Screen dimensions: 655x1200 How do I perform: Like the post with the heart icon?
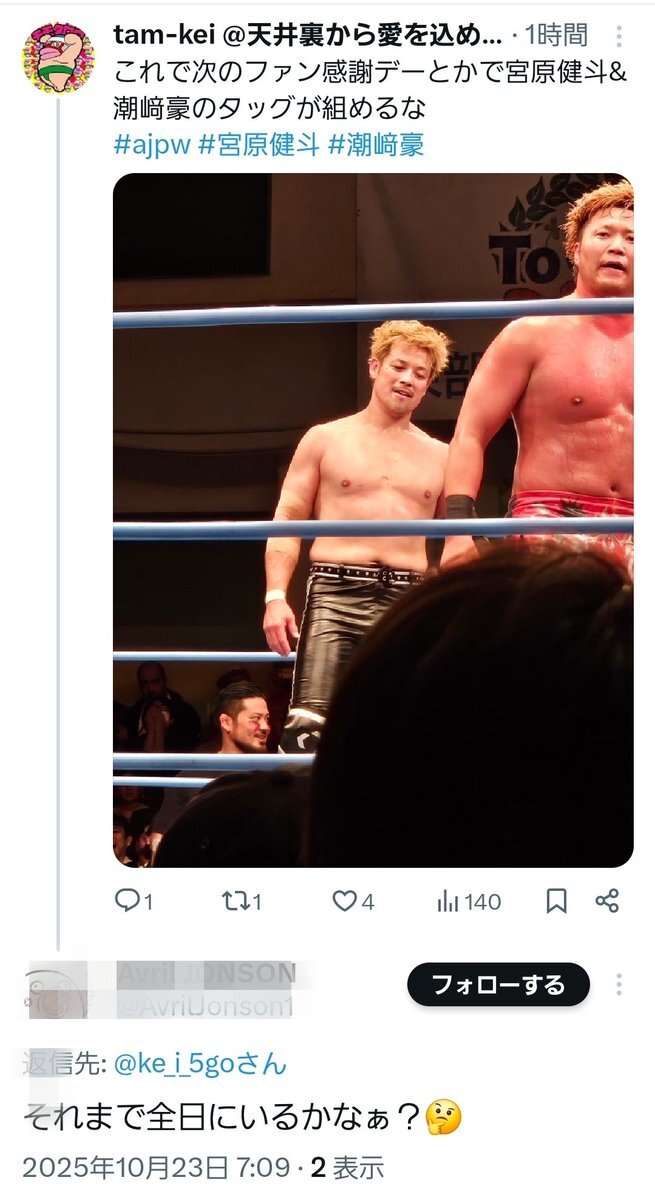click(x=345, y=901)
